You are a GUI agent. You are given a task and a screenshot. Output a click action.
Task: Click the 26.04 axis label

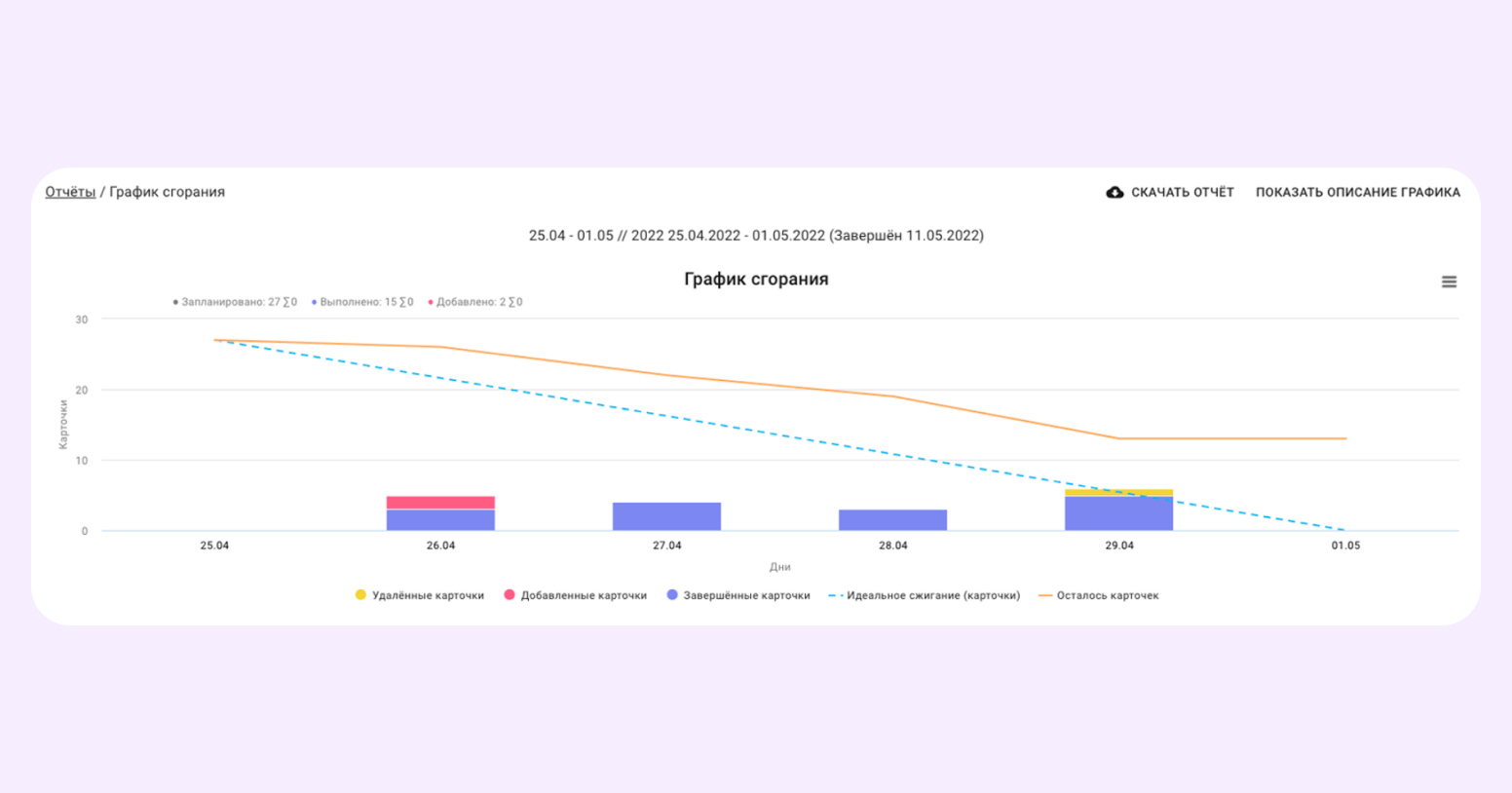440,546
